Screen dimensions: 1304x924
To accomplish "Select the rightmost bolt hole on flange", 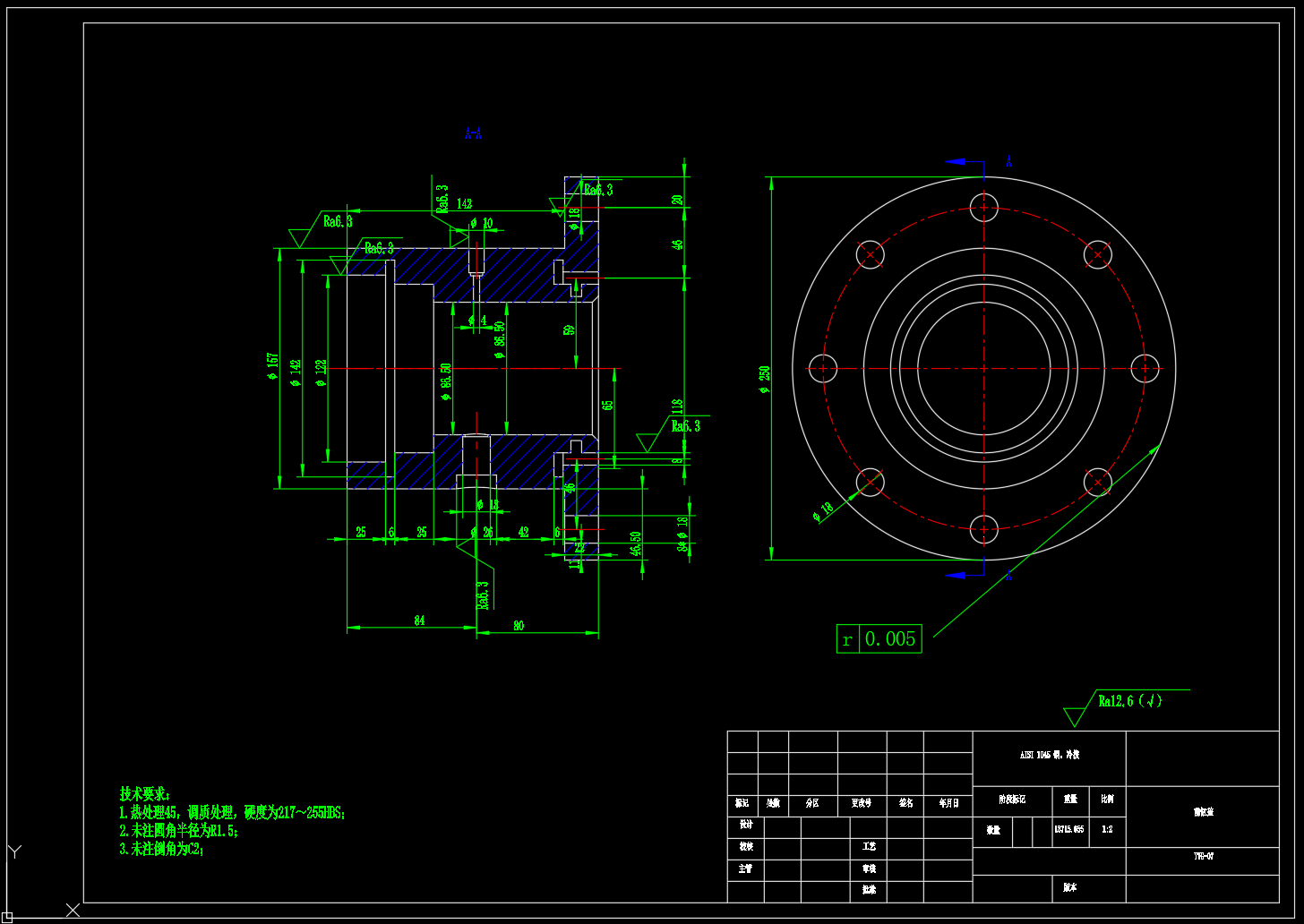I will (1145, 368).
